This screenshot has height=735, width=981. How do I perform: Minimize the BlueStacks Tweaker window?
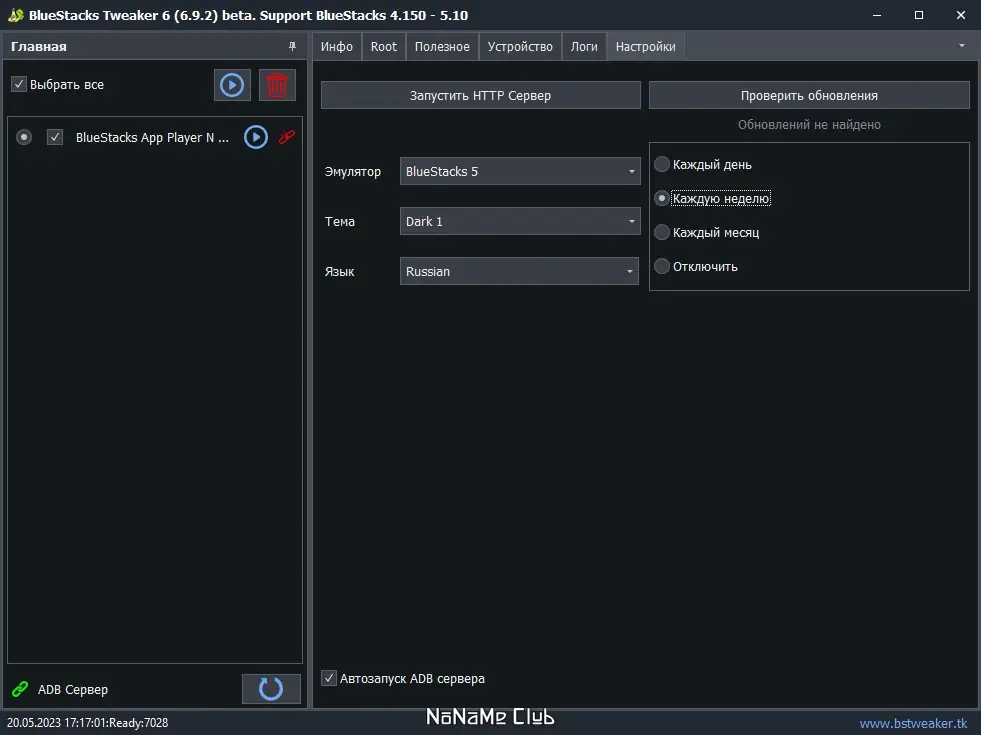pos(877,15)
